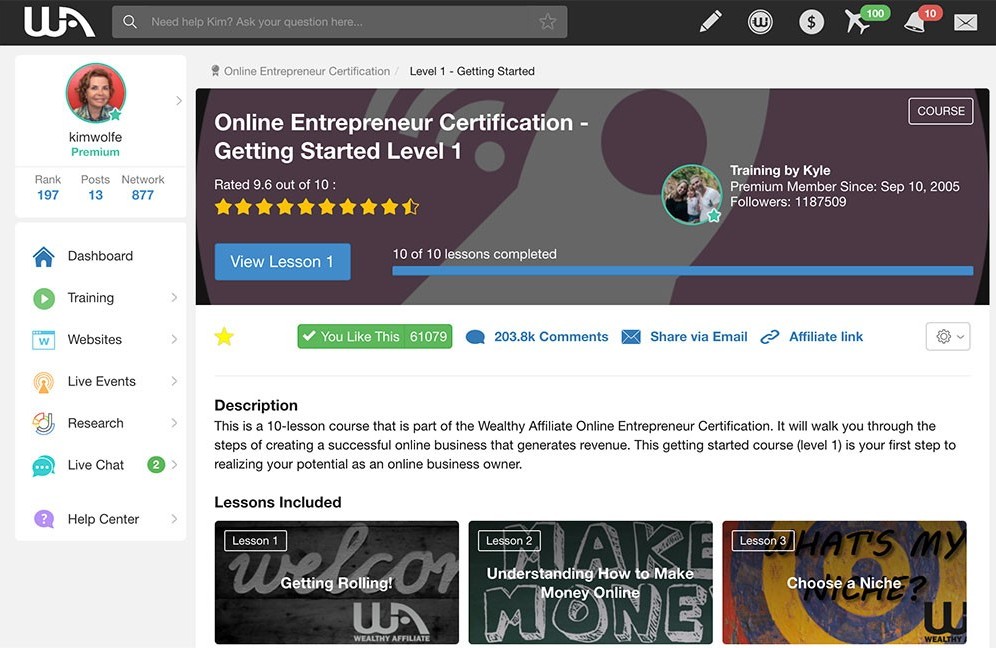Open Online Entrepreneur Certification breadcrumb
This screenshot has height=648, width=996.
(307, 71)
